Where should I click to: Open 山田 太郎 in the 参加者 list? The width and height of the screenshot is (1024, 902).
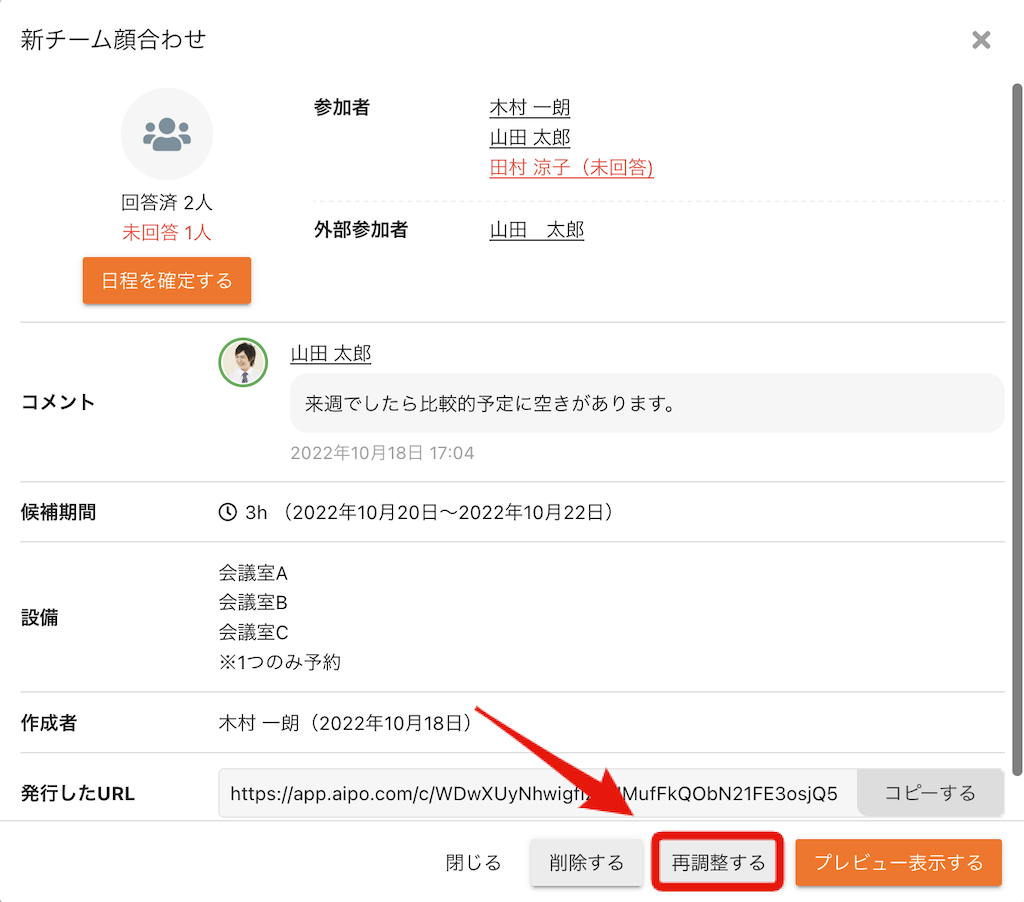point(530,138)
